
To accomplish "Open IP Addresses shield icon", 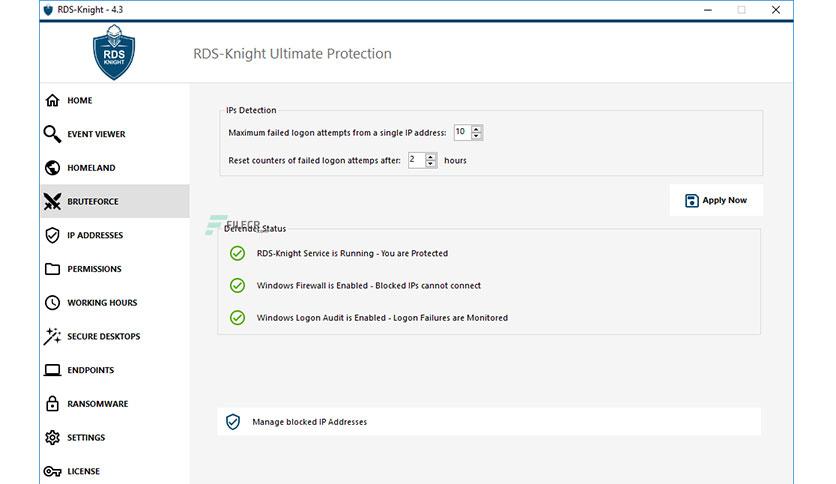I will click(x=52, y=235).
